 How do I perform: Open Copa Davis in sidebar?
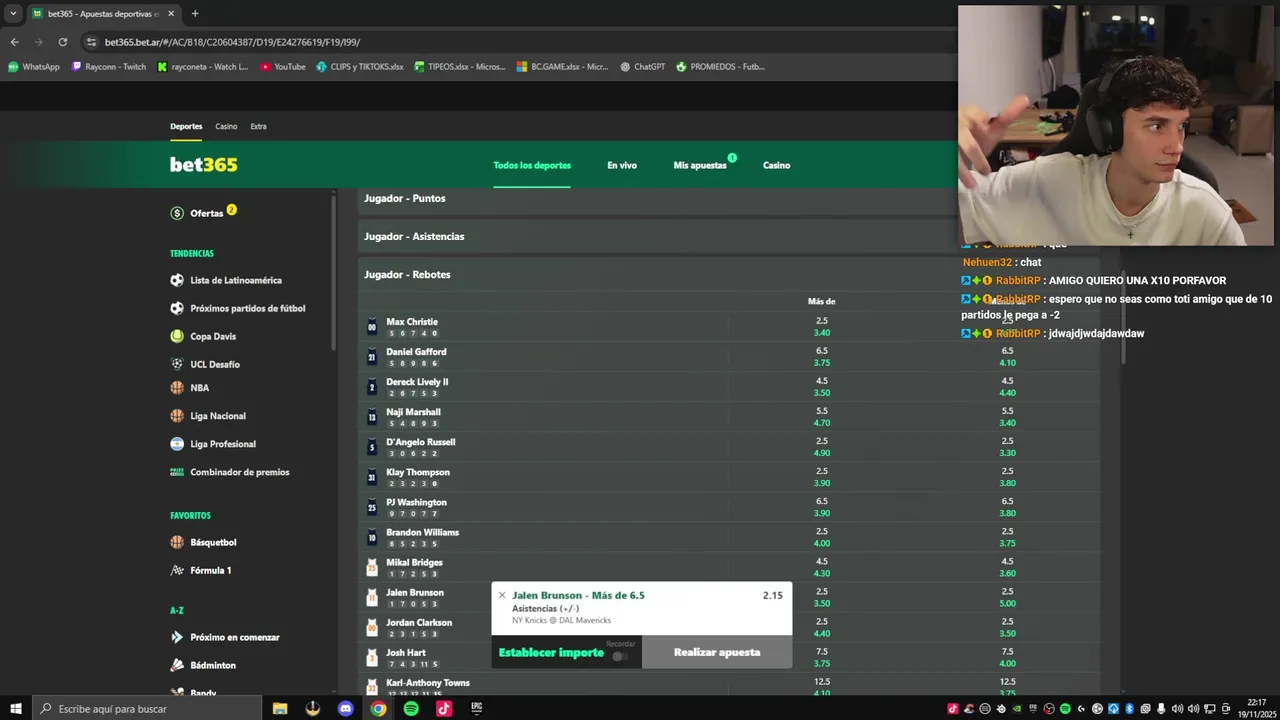(213, 337)
